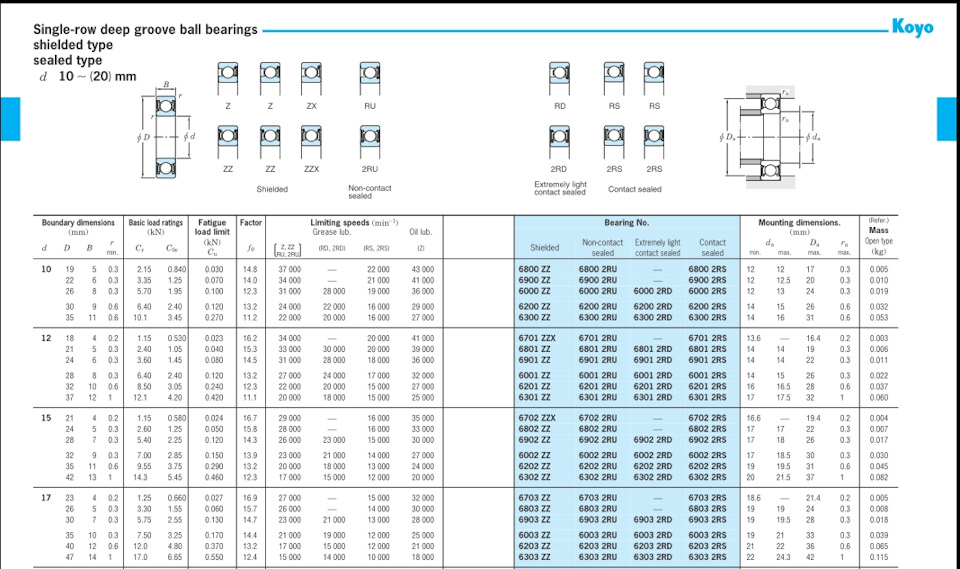Click the mounting dimensions diagram with Da and da
The height and width of the screenshot is (569, 960).
(x=770, y=137)
